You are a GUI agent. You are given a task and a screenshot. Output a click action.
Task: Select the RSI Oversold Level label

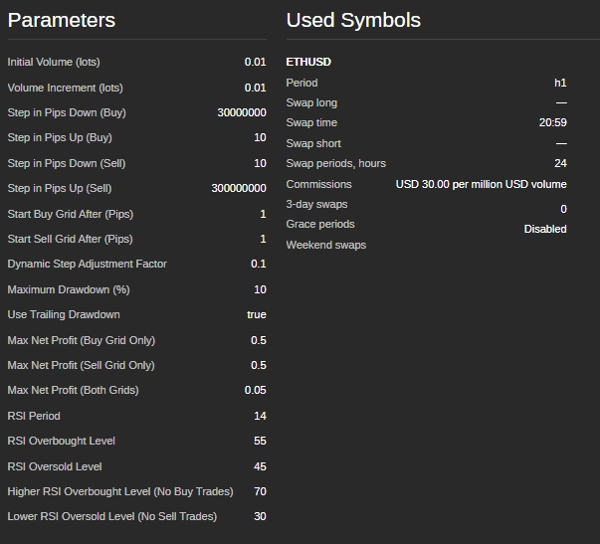(x=55, y=467)
